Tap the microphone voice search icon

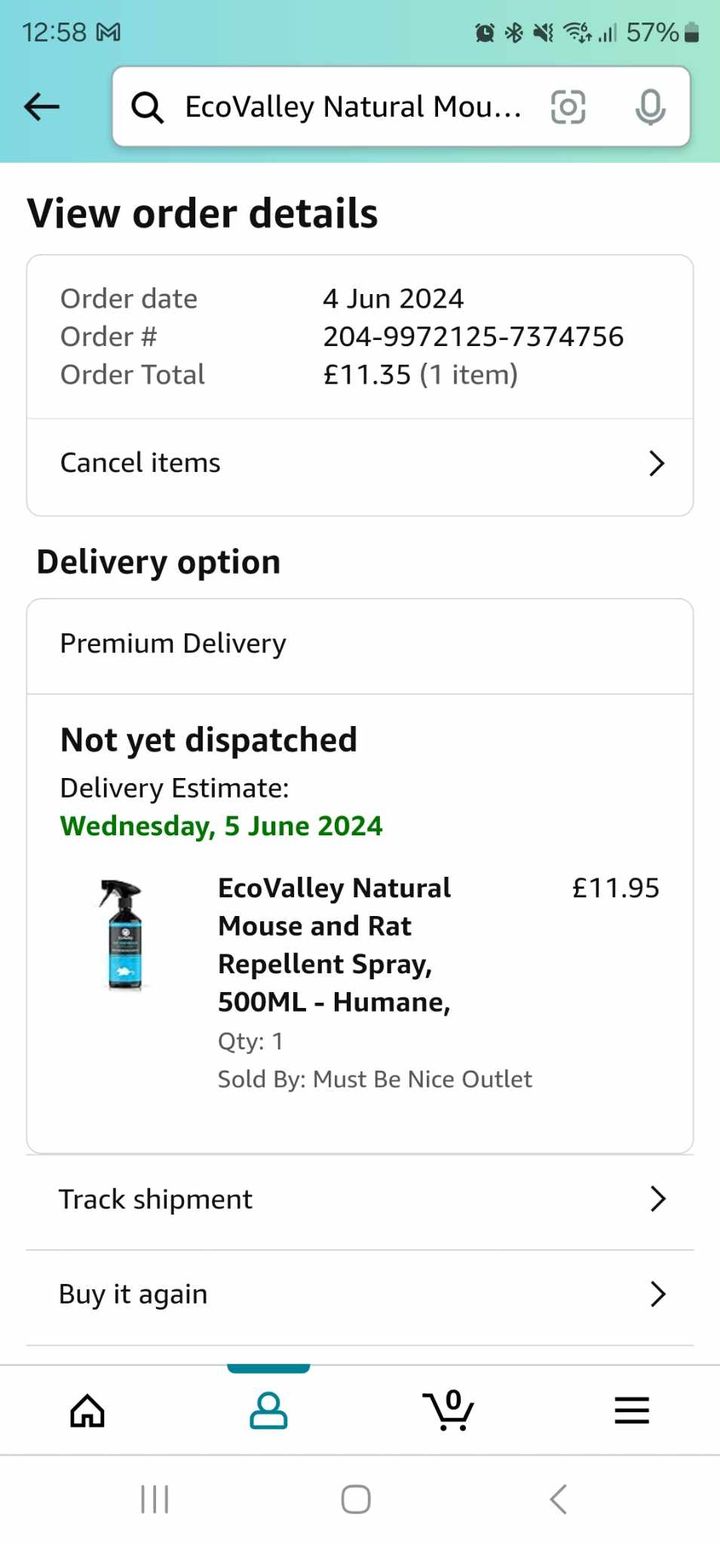[650, 106]
